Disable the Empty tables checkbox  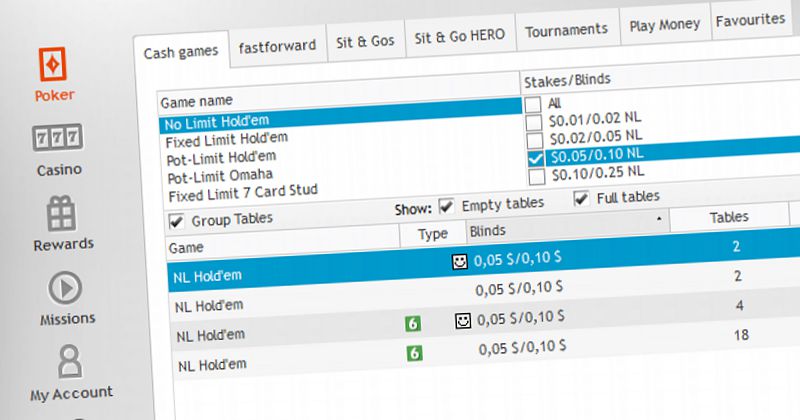446,205
